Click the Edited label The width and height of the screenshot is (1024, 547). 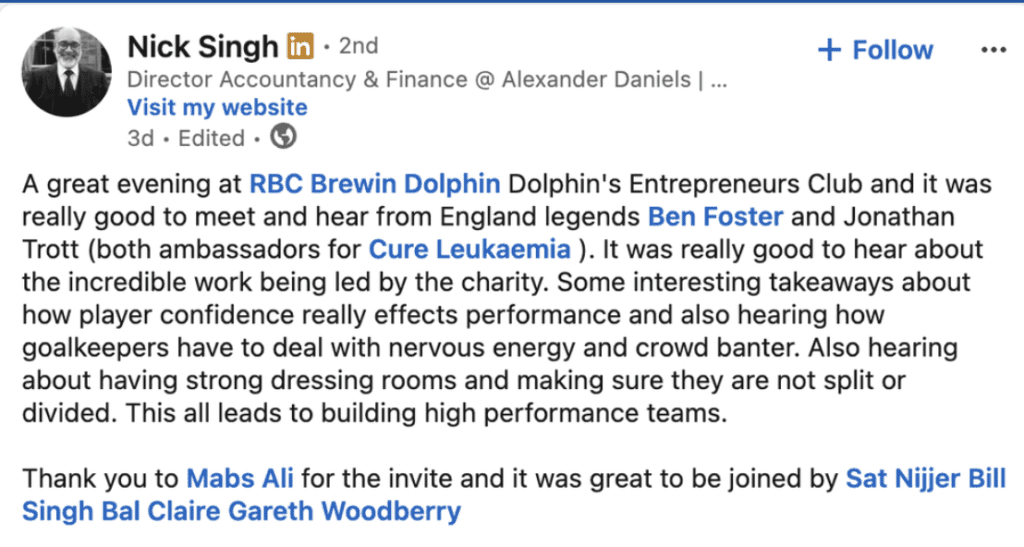point(211,138)
